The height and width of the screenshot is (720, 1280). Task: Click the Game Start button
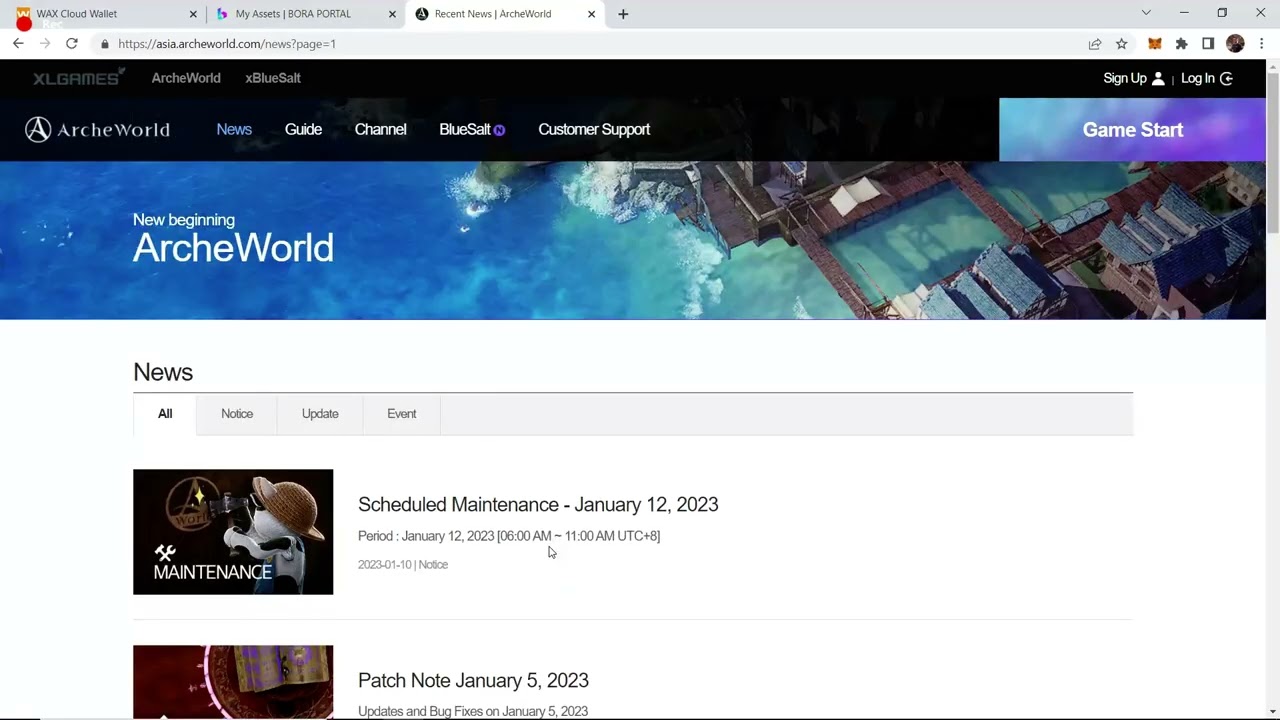click(x=1133, y=129)
